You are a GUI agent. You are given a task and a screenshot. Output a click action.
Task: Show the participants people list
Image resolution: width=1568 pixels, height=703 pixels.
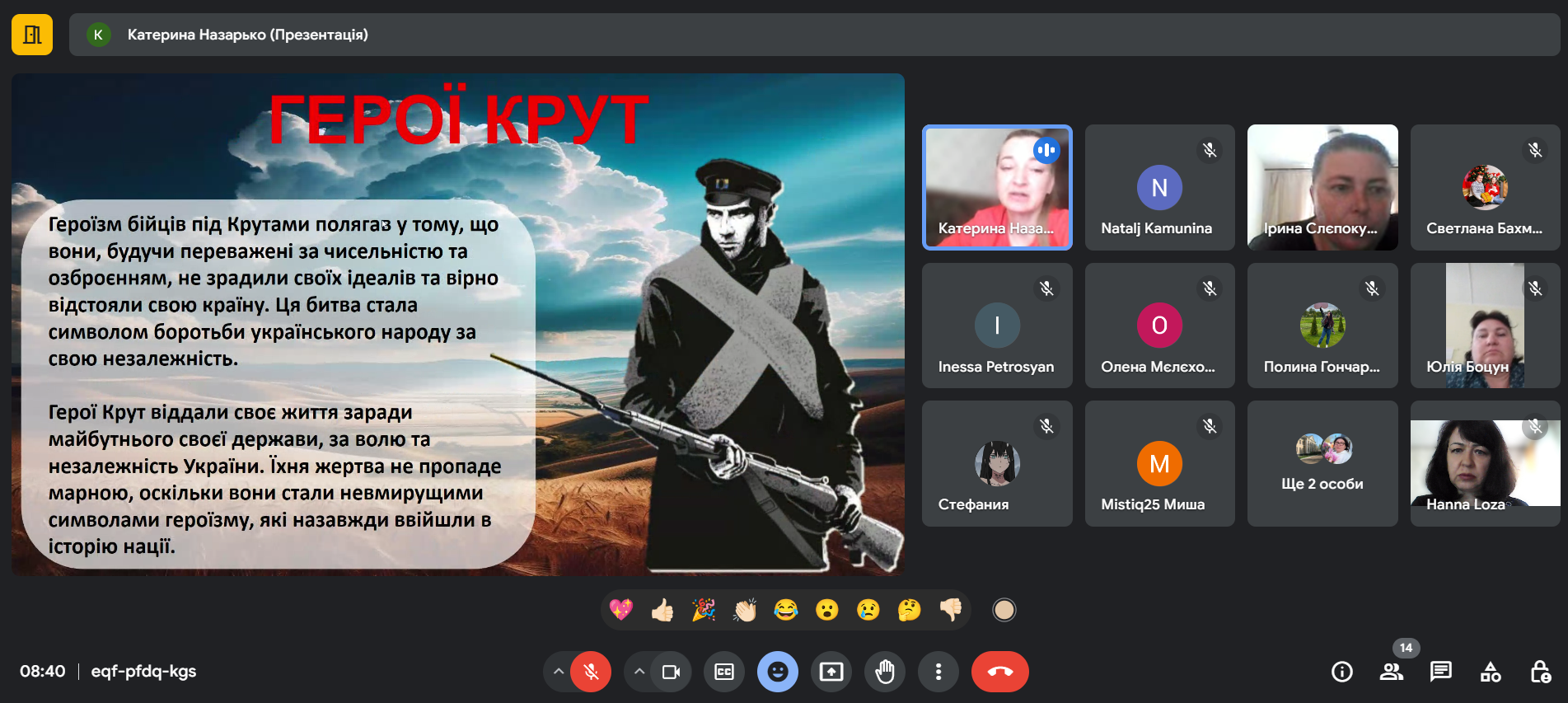click(1391, 672)
